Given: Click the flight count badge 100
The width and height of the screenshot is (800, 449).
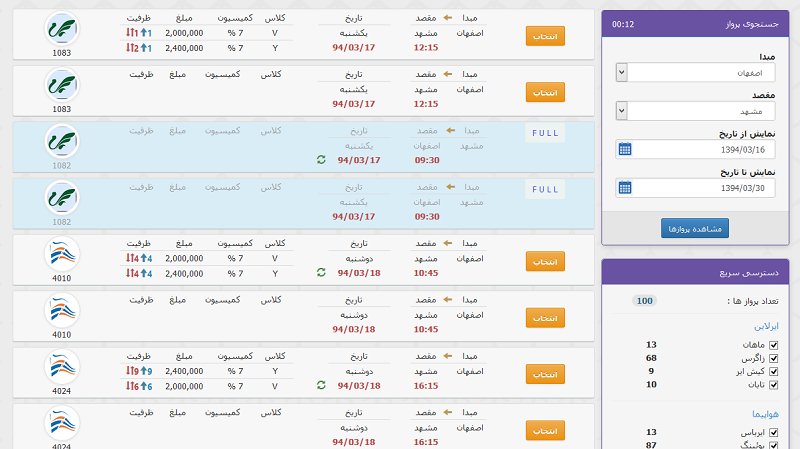Looking at the screenshot, I should [644, 301].
